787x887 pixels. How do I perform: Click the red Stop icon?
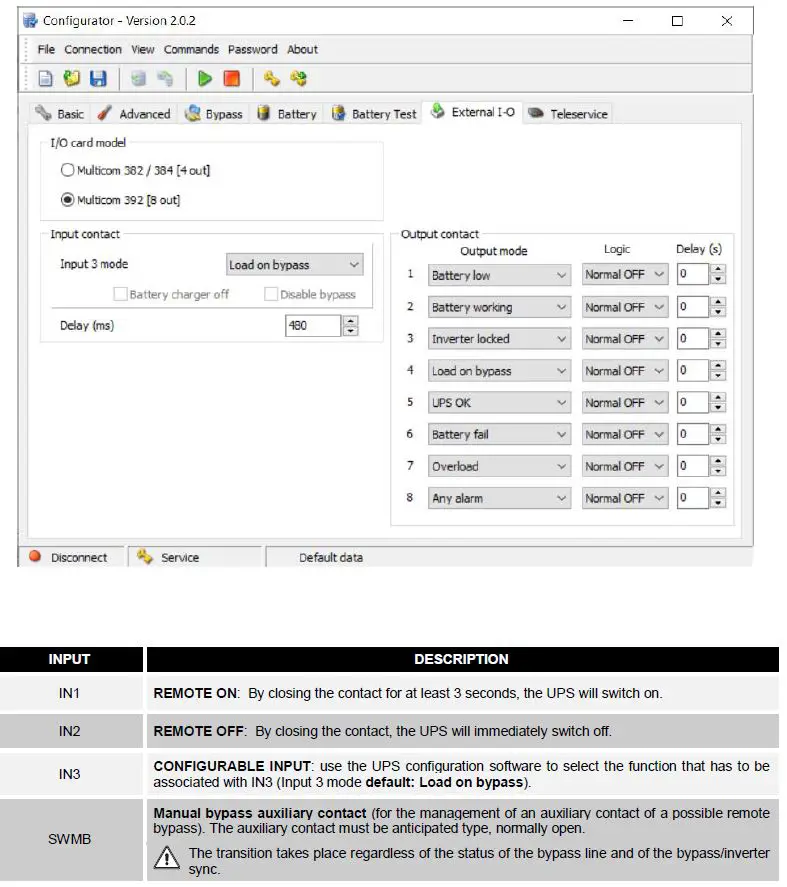tap(232, 79)
